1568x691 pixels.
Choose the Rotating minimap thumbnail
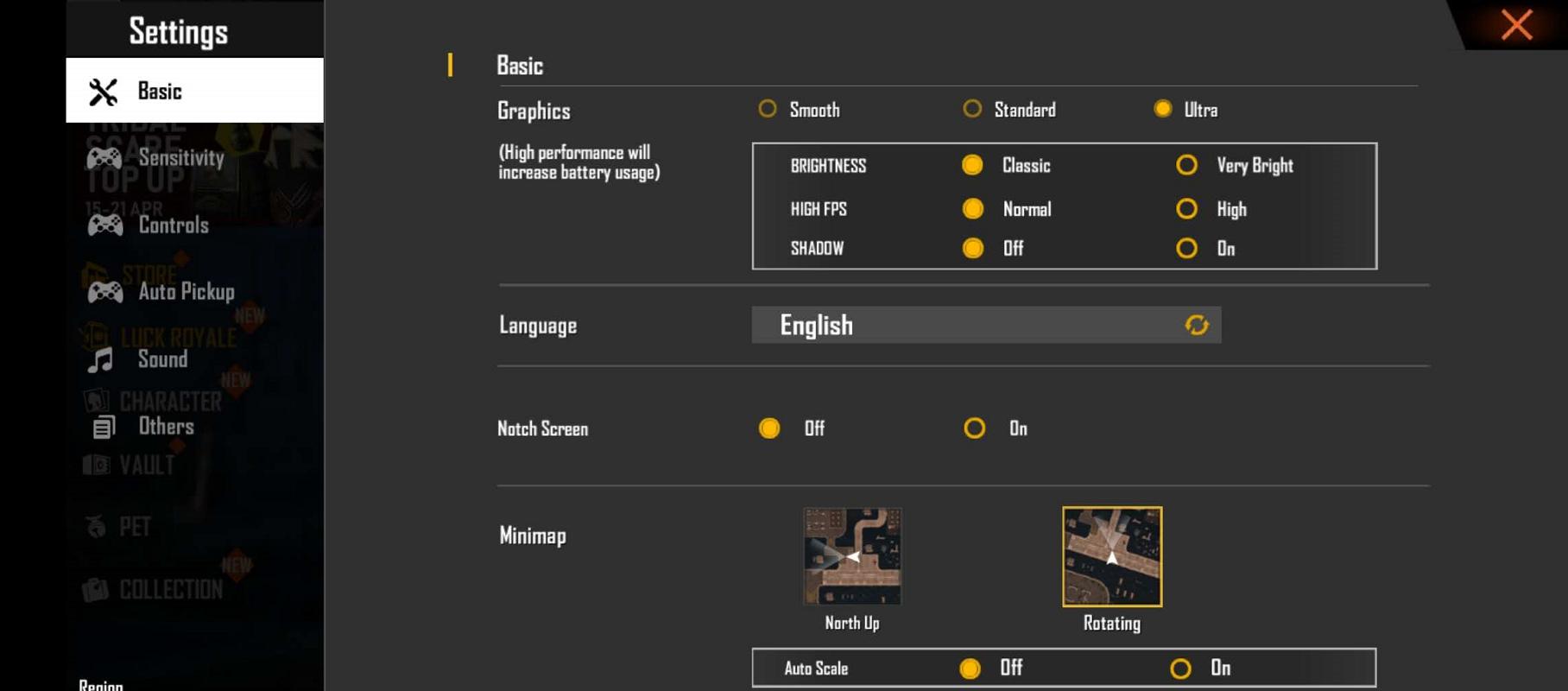[x=1112, y=556]
